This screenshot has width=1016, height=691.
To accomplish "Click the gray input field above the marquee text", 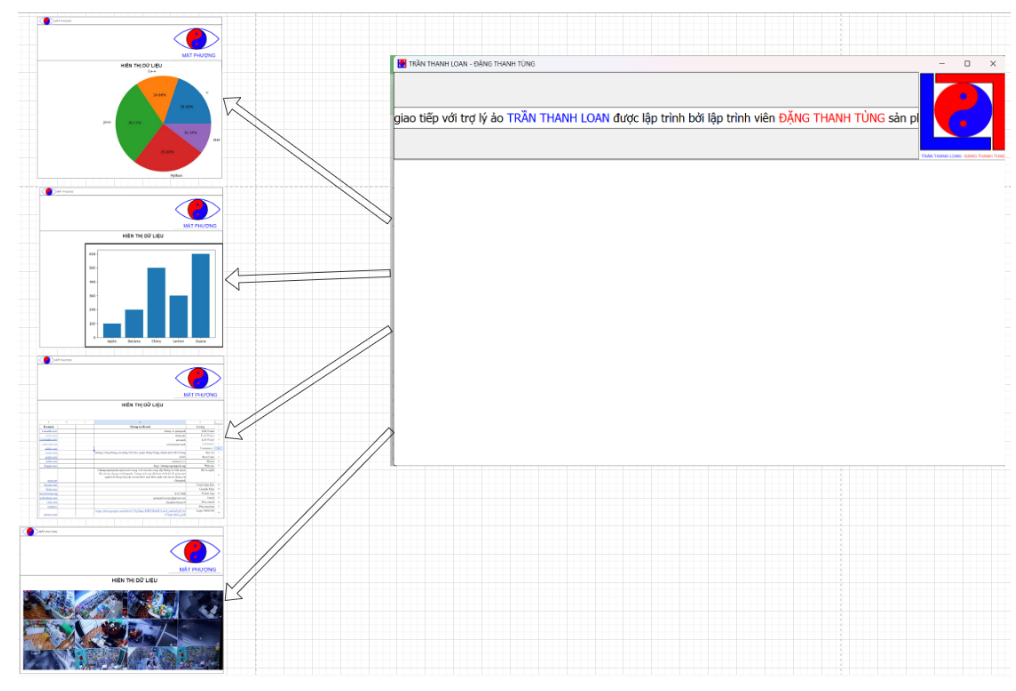I will point(656,90).
